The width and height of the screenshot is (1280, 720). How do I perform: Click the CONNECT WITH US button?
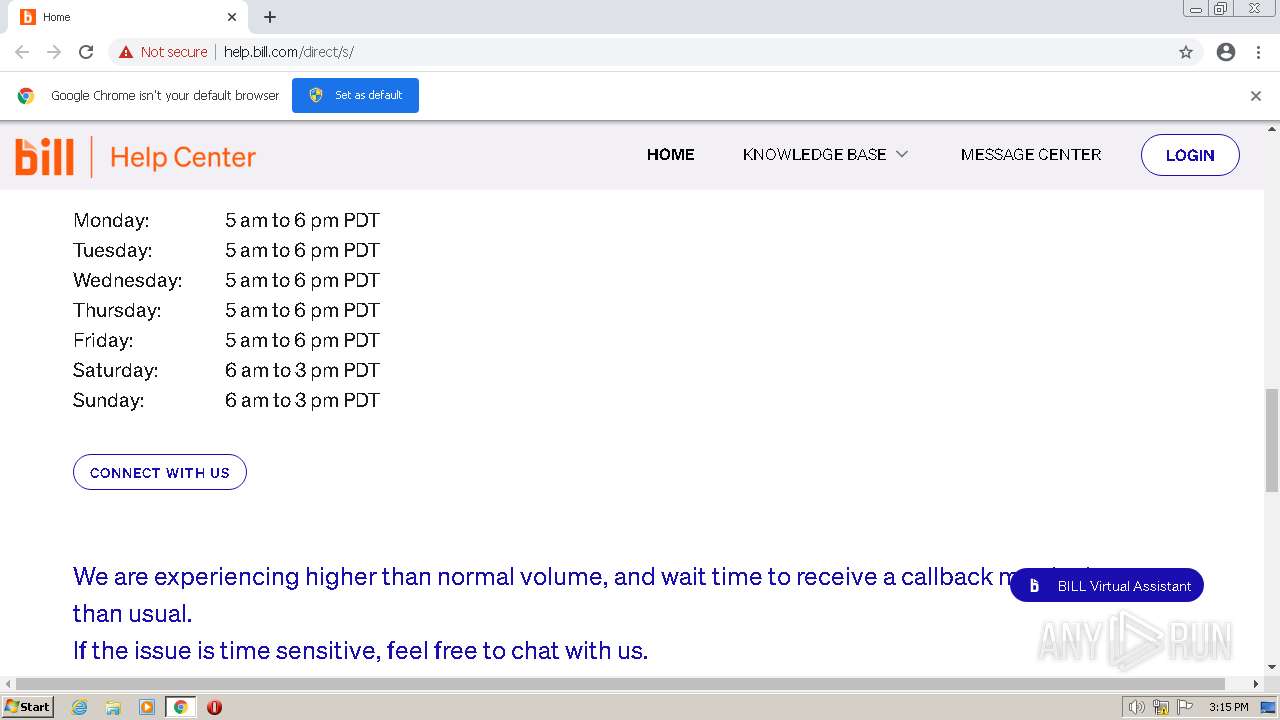click(x=160, y=472)
